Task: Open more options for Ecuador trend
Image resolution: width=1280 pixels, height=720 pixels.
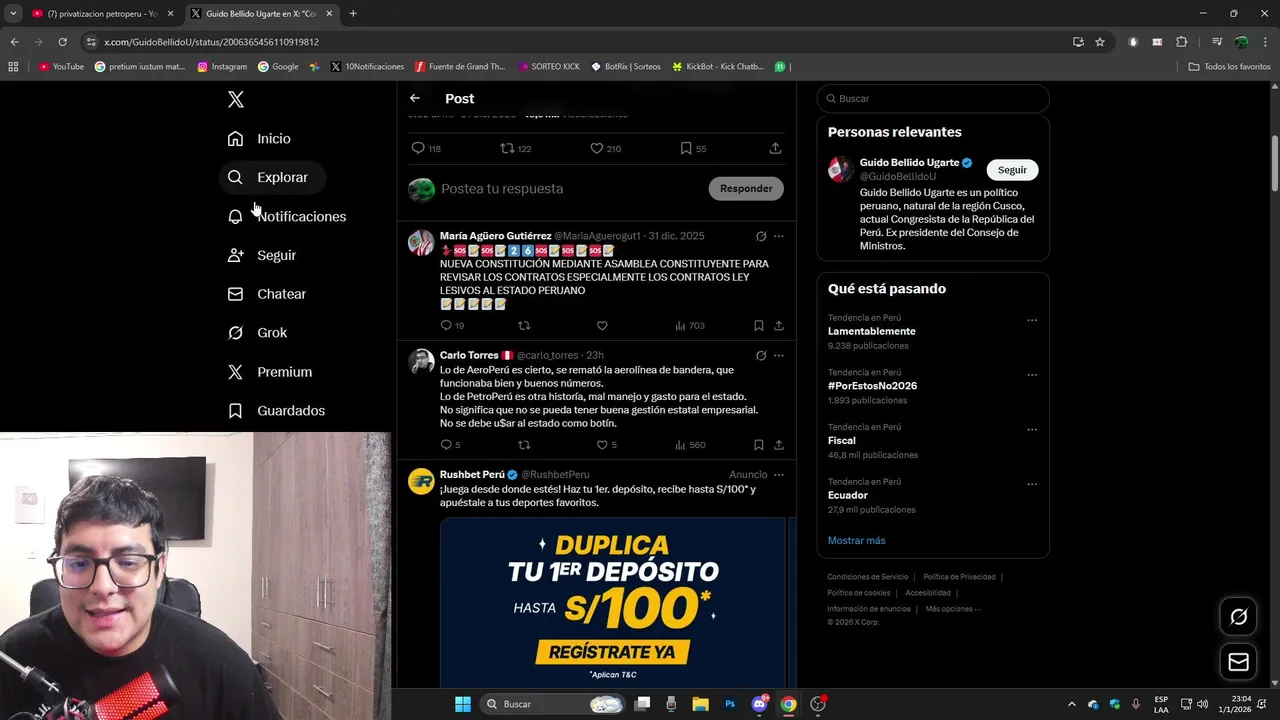Action: click(x=1032, y=485)
